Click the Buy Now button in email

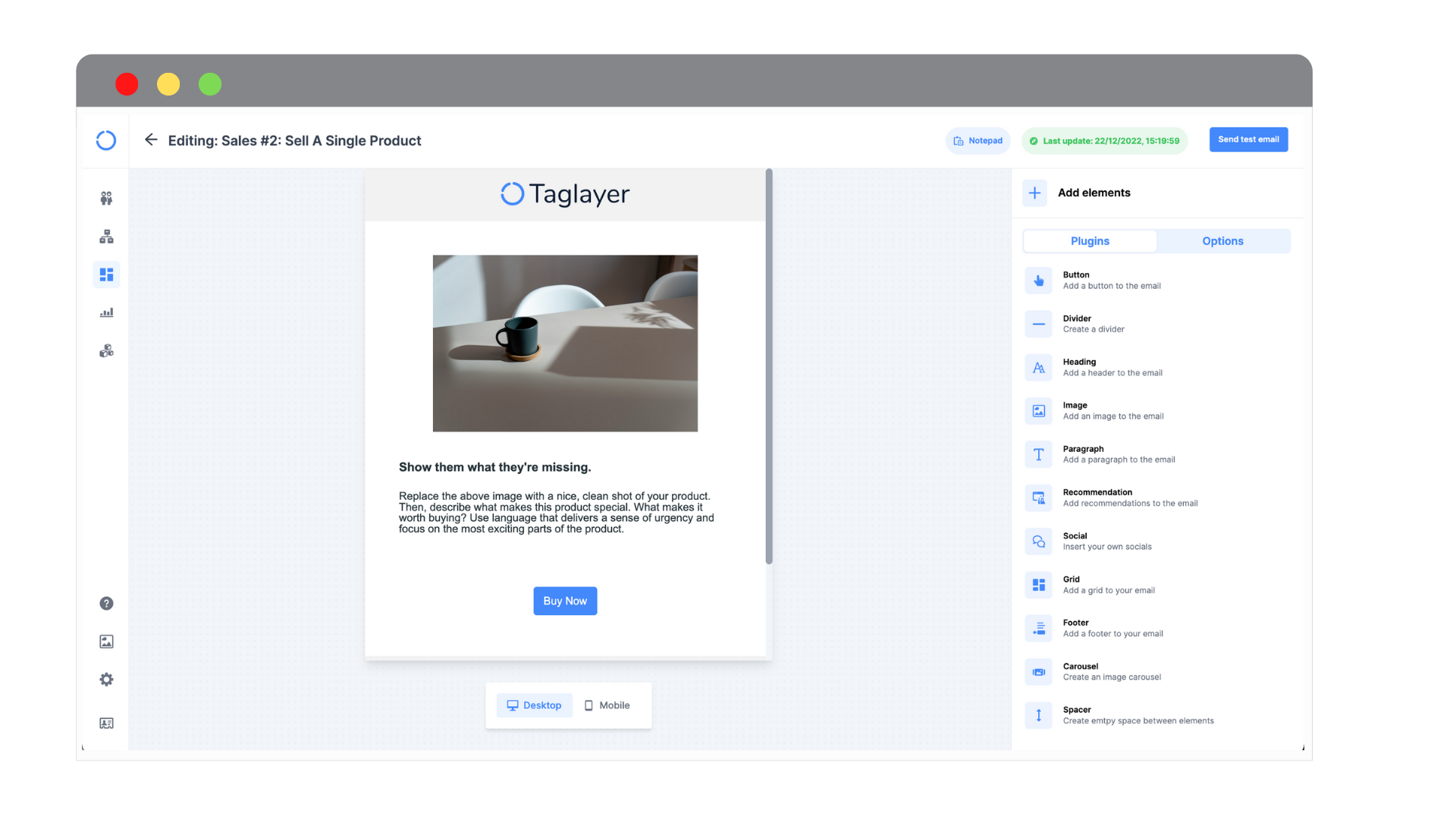pos(565,600)
